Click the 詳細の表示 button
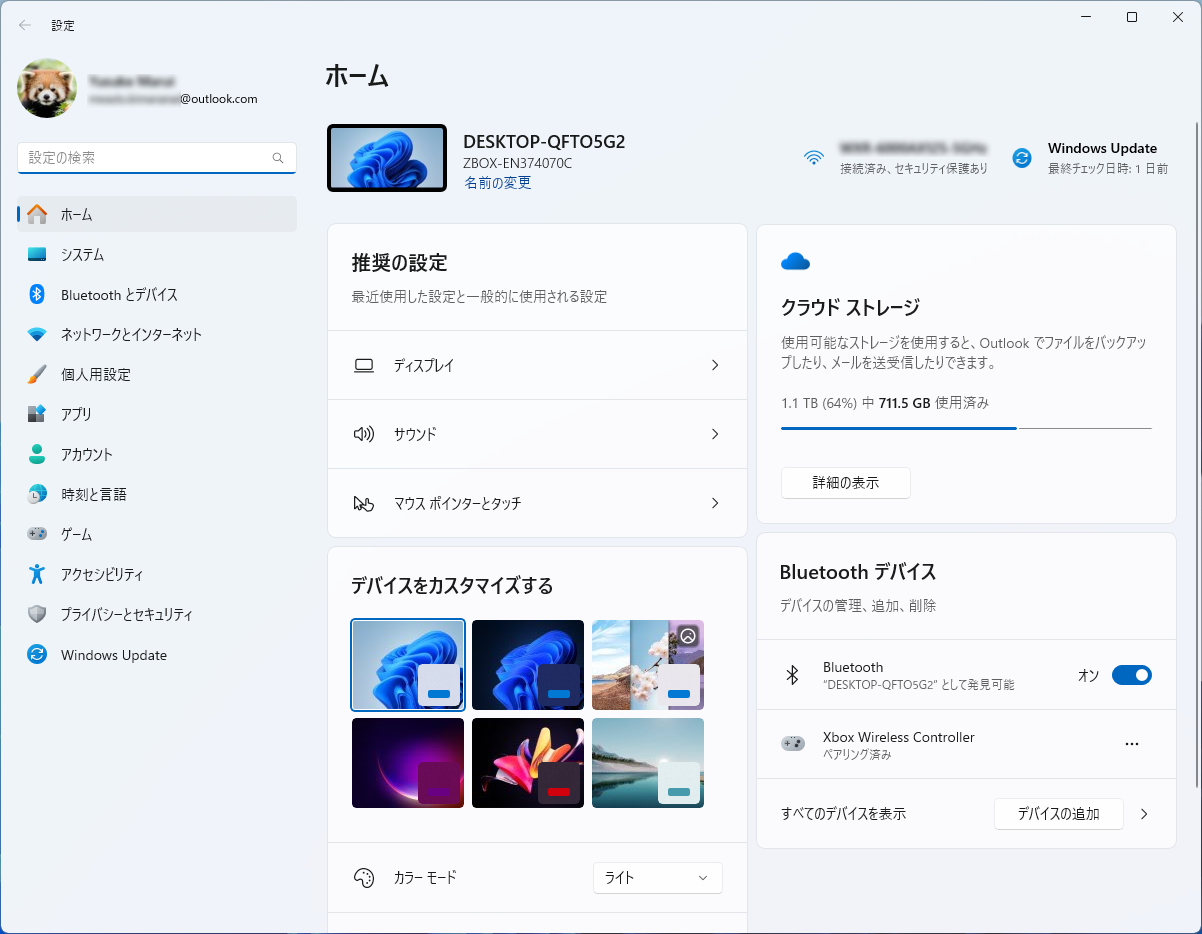1202x934 pixels. [845, 483]
